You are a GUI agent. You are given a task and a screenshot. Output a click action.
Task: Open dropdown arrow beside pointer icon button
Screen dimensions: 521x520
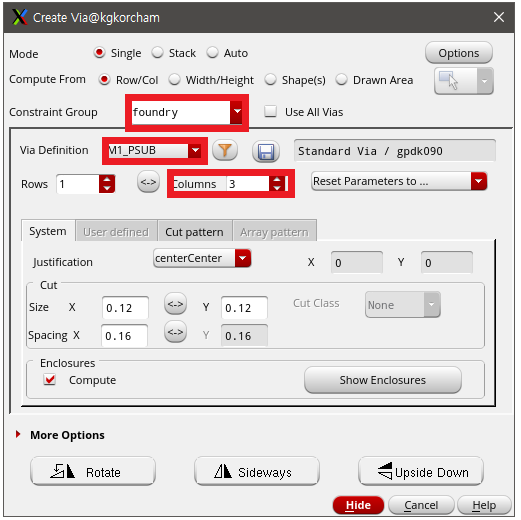point(485,81)
